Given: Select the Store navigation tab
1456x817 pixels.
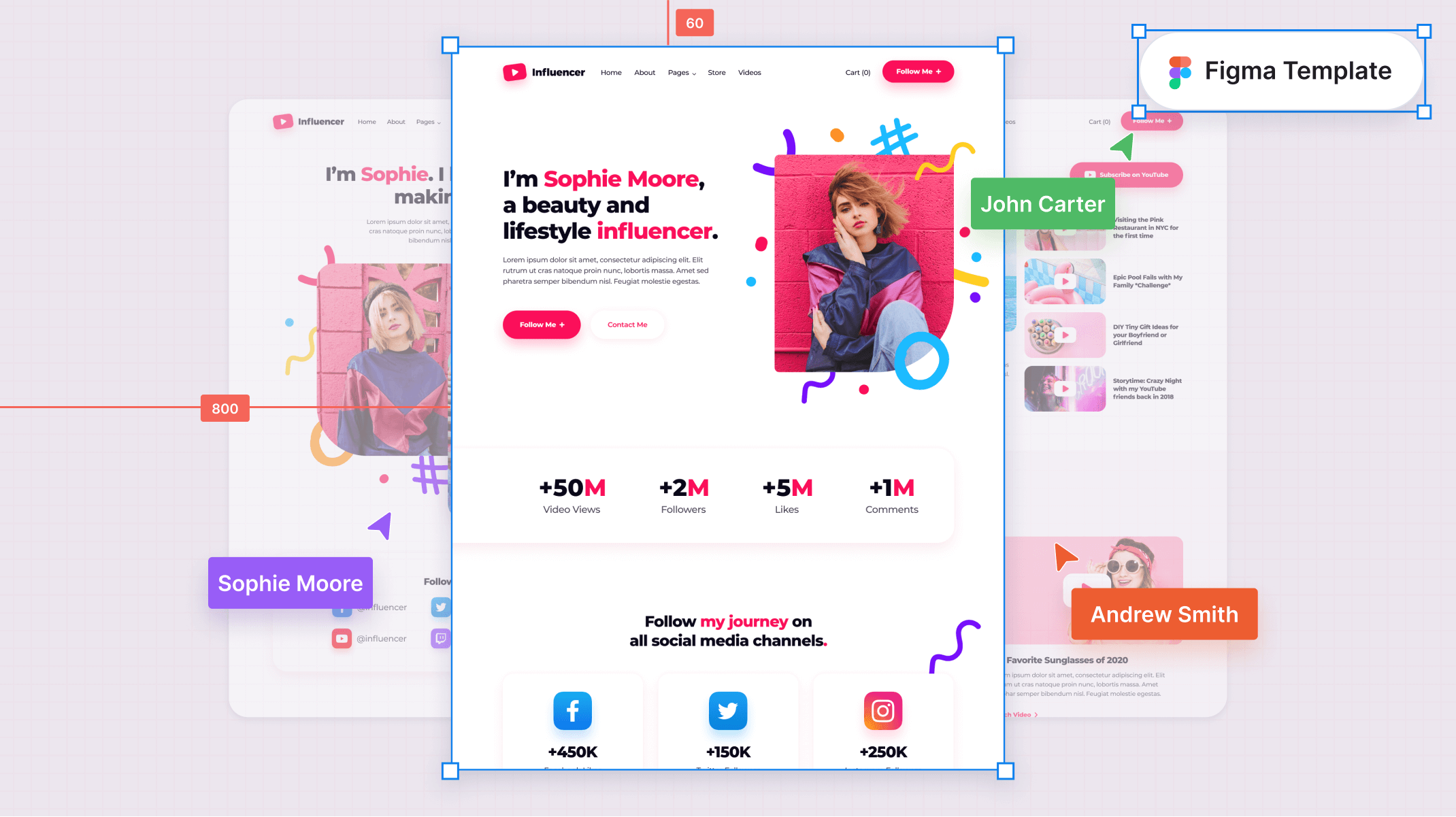Looking at the screenshot, I should [x=716, y=72].
